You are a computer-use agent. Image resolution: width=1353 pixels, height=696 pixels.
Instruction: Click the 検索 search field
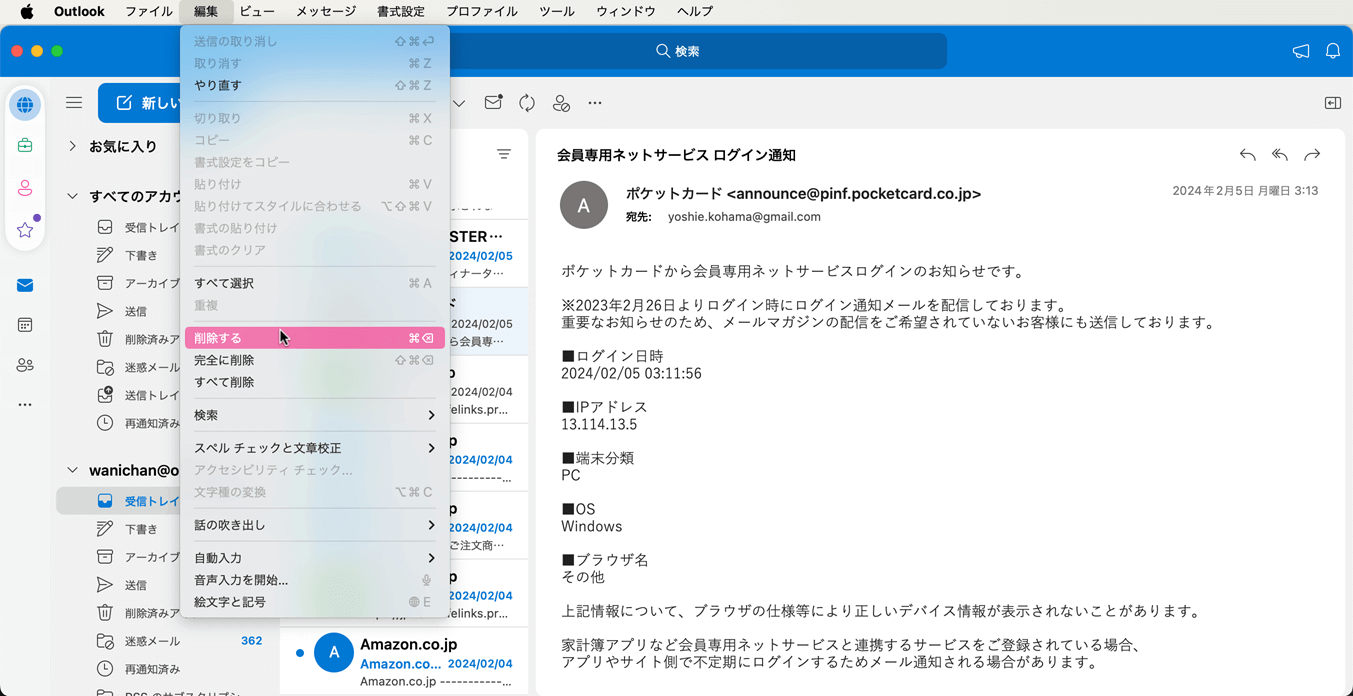click(x=677, y=51)
